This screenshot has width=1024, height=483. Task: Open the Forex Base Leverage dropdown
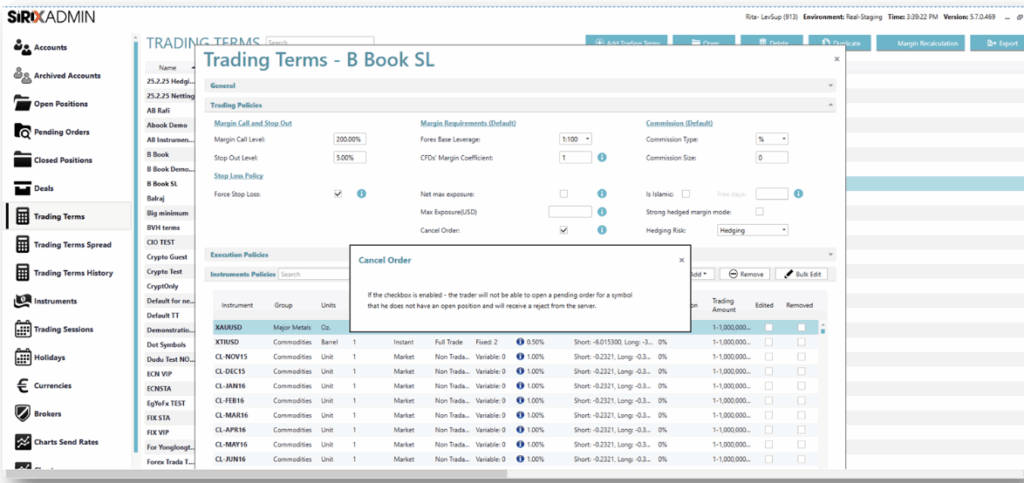pyautogui.click(x=576, y=139)
